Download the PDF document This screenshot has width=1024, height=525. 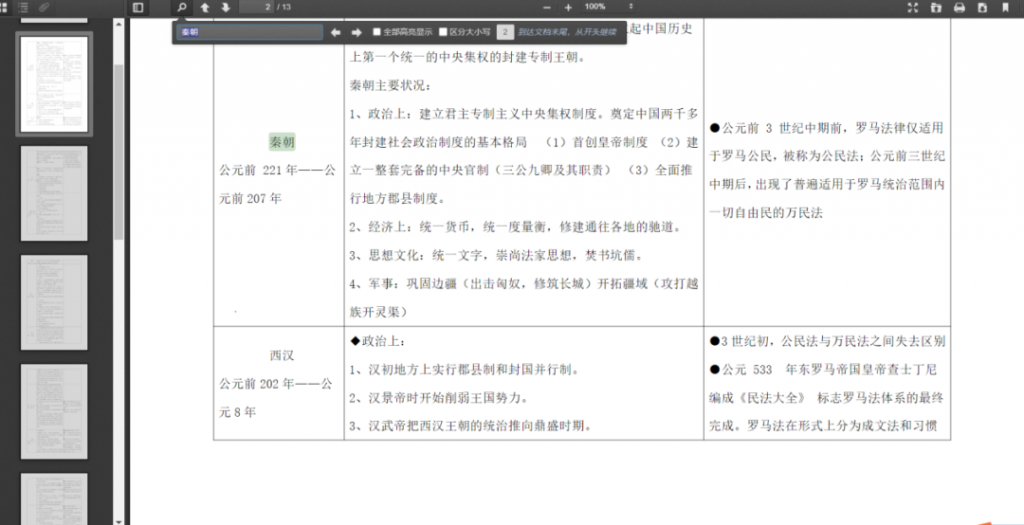[x=982, y=7]
